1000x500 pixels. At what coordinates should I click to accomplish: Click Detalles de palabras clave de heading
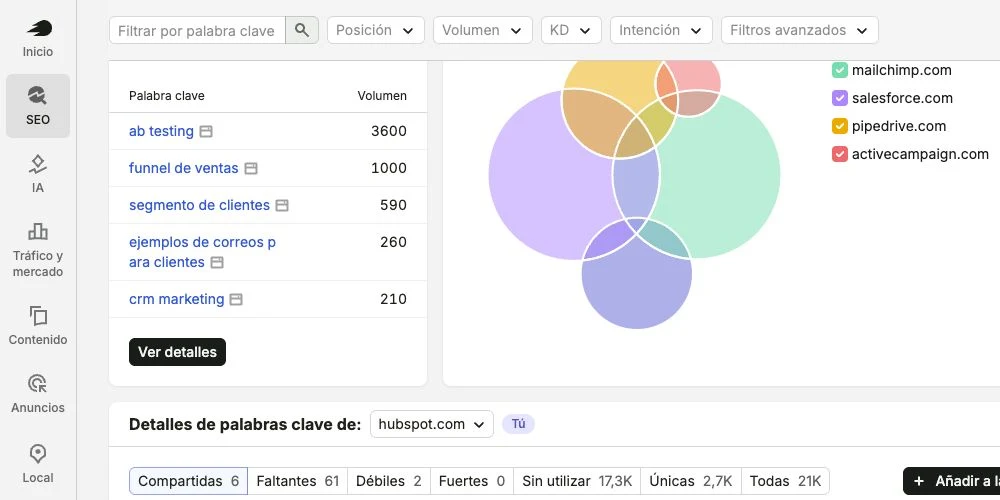245,425
